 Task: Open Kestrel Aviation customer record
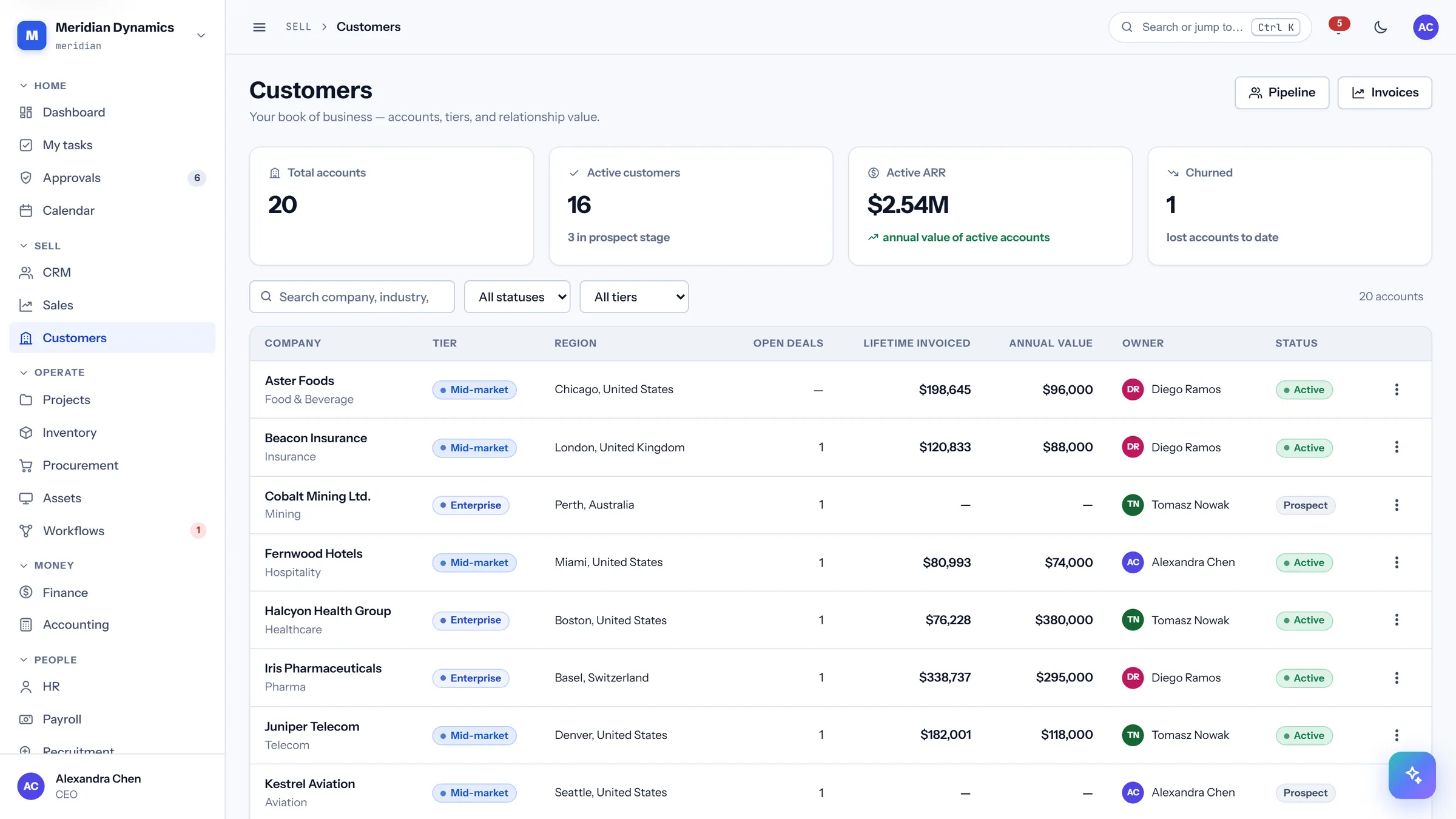[x=309, y=784]
